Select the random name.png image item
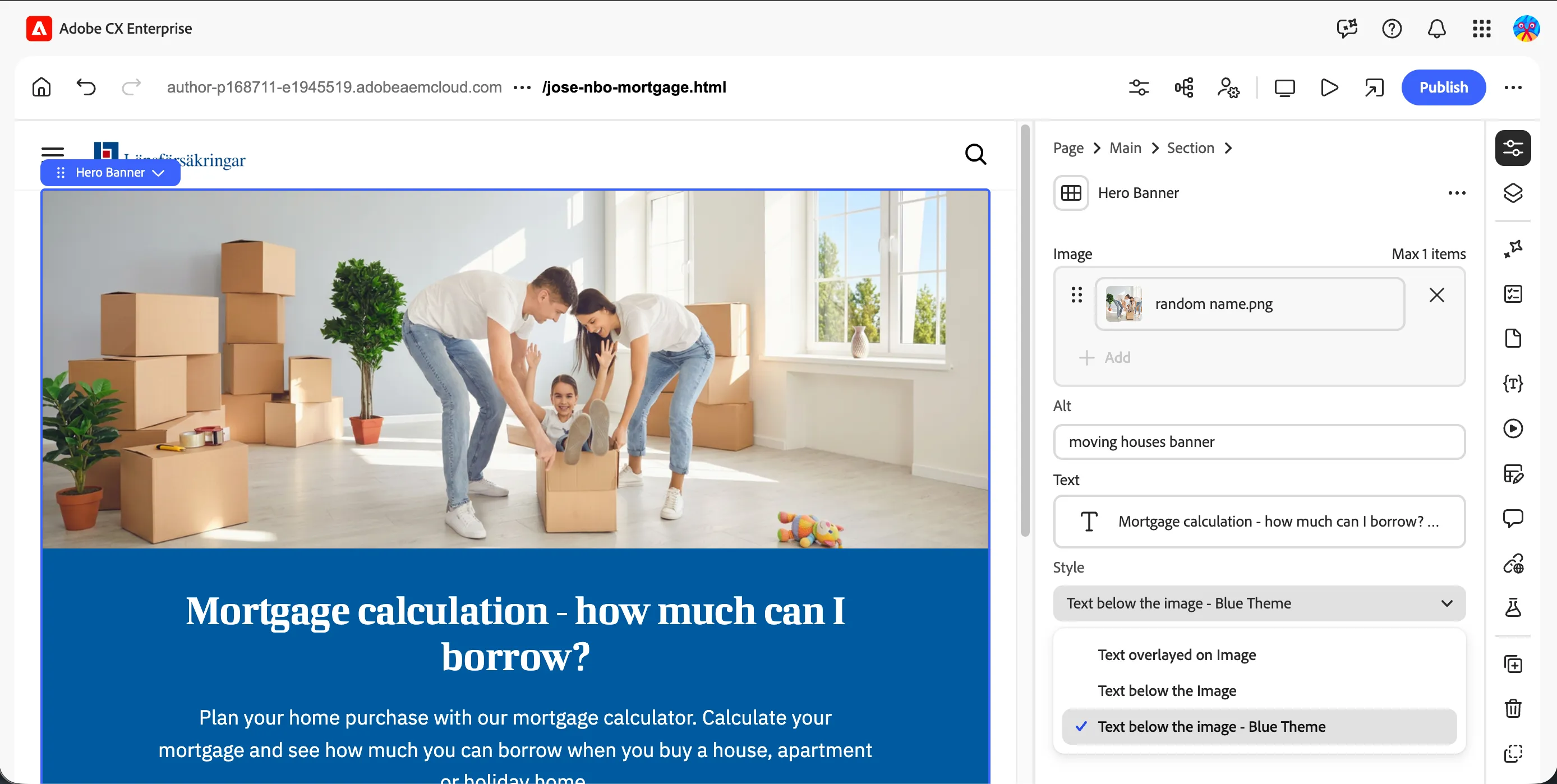Screen dimensions: 1557x784 click(x=1249, y=303)
